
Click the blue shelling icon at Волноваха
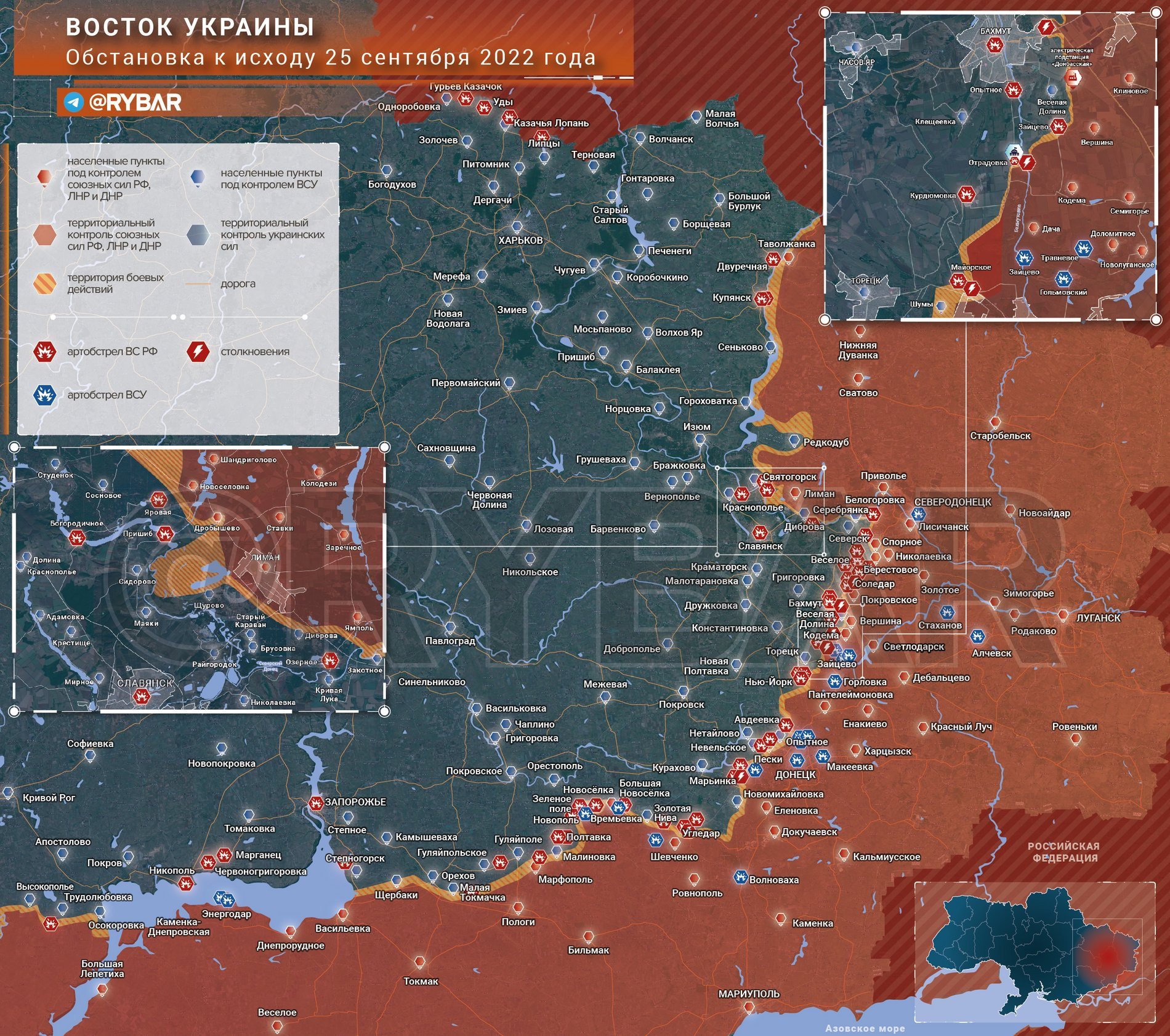pyautogui.click(x=740, y=877)
